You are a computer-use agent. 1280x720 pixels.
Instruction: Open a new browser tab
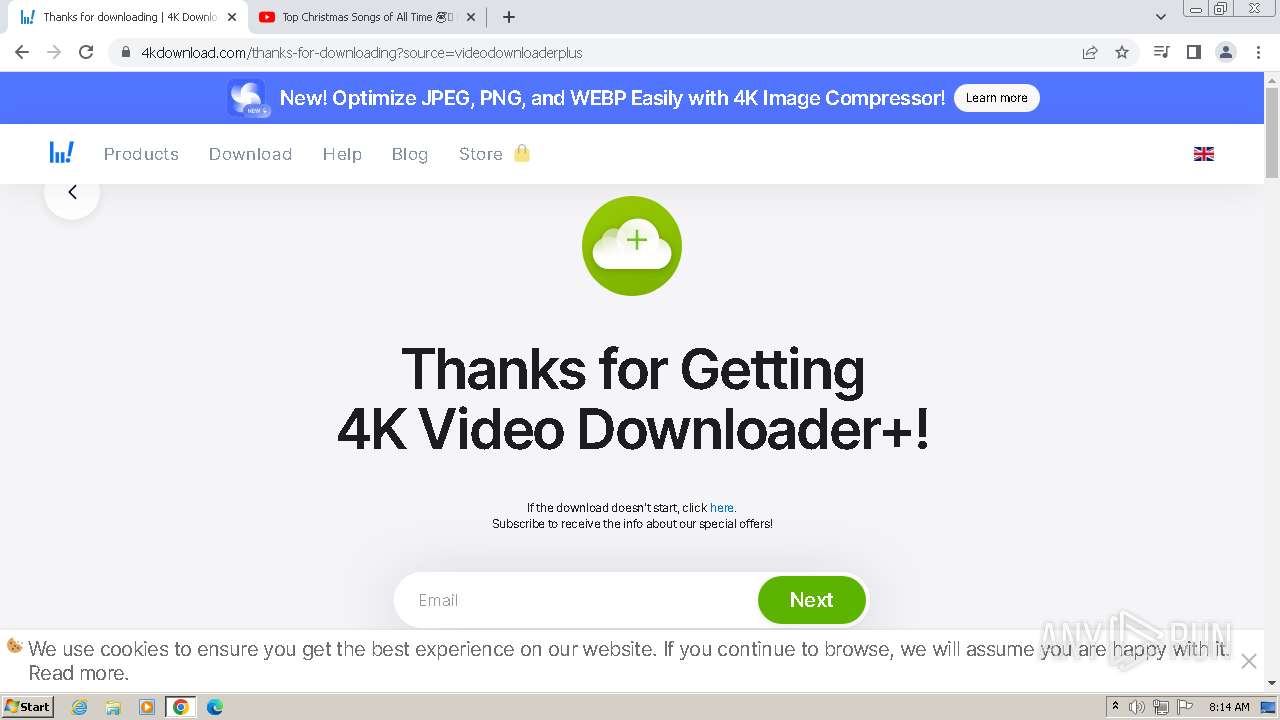click(x=508, y=17)
